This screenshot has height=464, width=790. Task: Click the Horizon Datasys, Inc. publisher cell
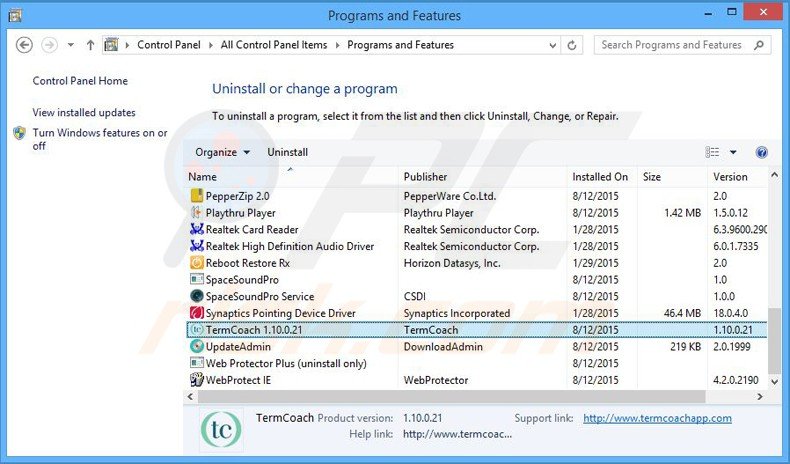pyautogui.click(x=452, y=263)
